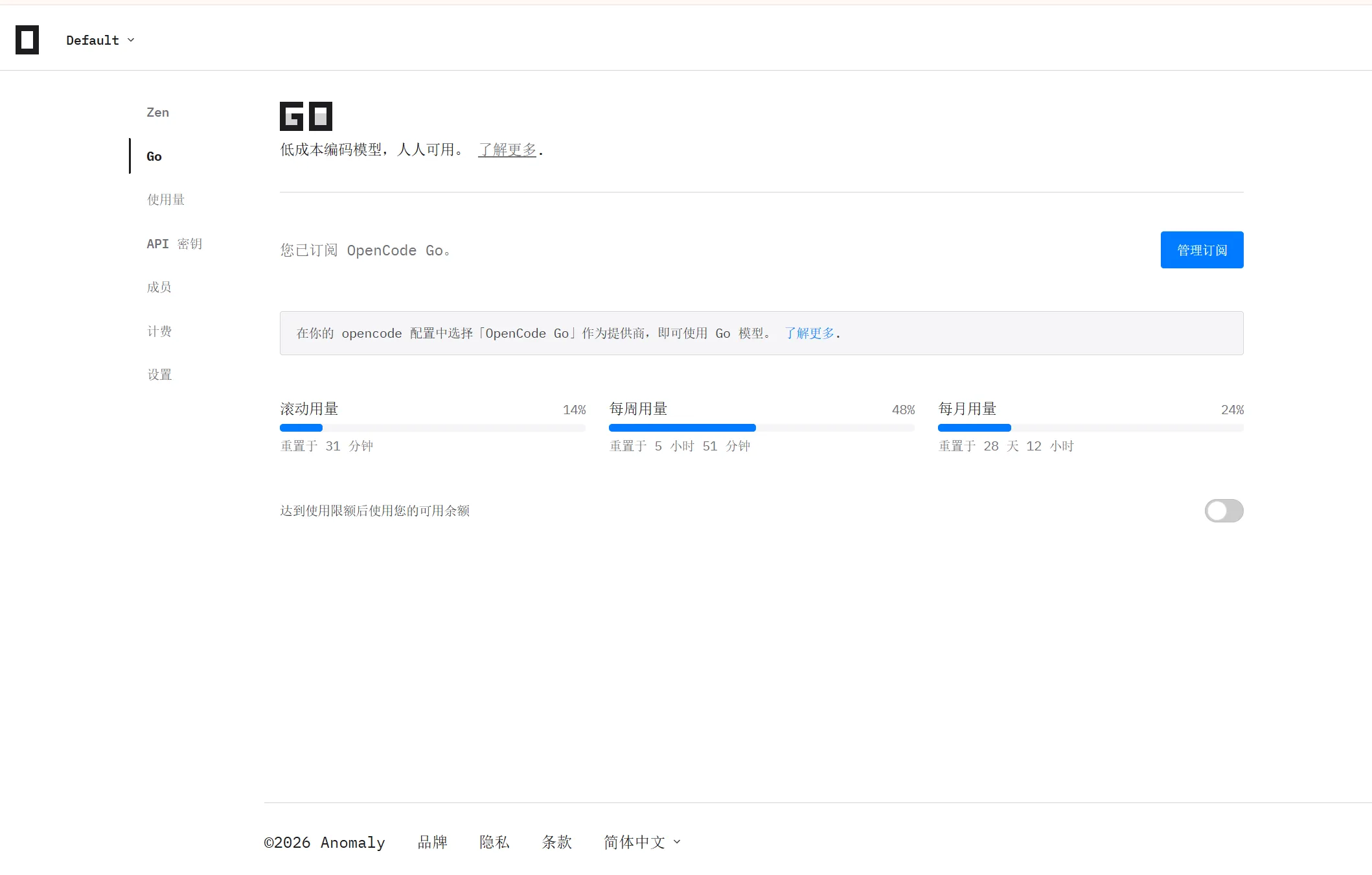Click the 滚动用量 progress bar

click(x=433, y=428)
